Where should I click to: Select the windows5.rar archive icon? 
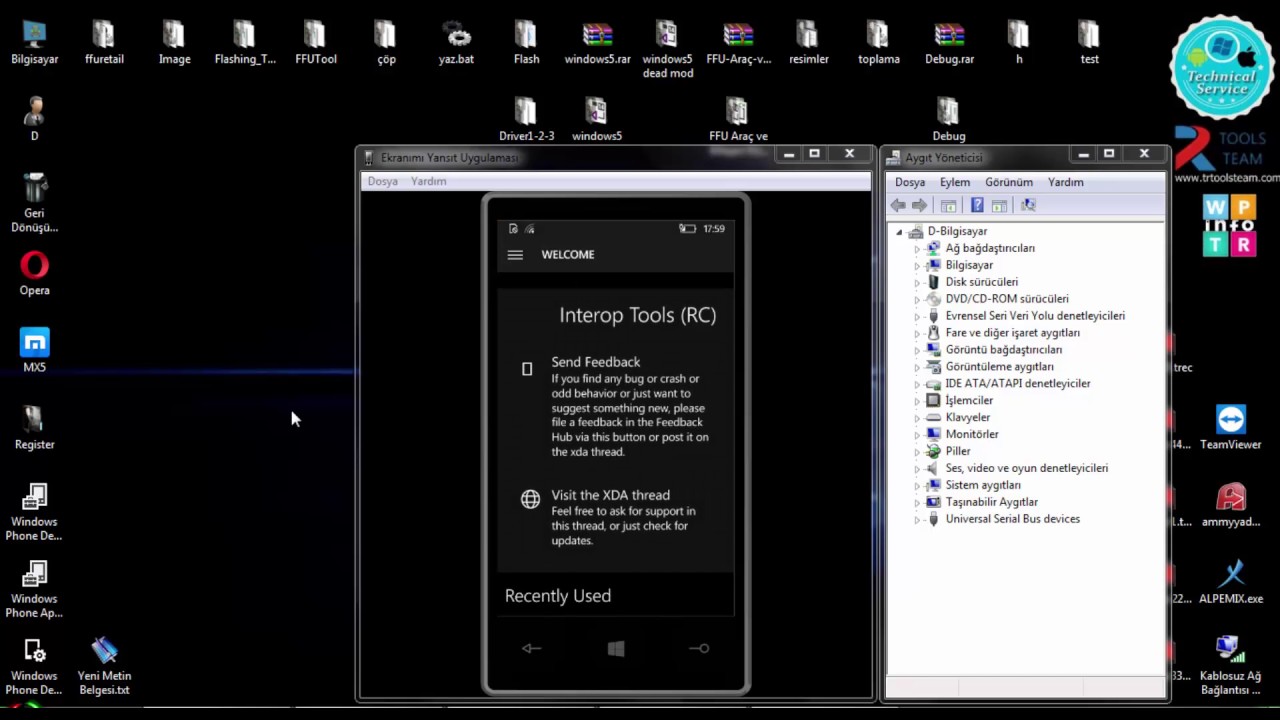[x=597, y=42]
